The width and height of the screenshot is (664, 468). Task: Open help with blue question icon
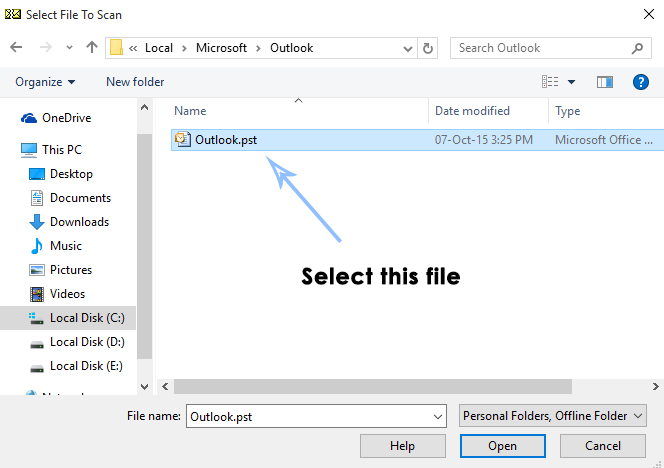[x=641, y=82]
